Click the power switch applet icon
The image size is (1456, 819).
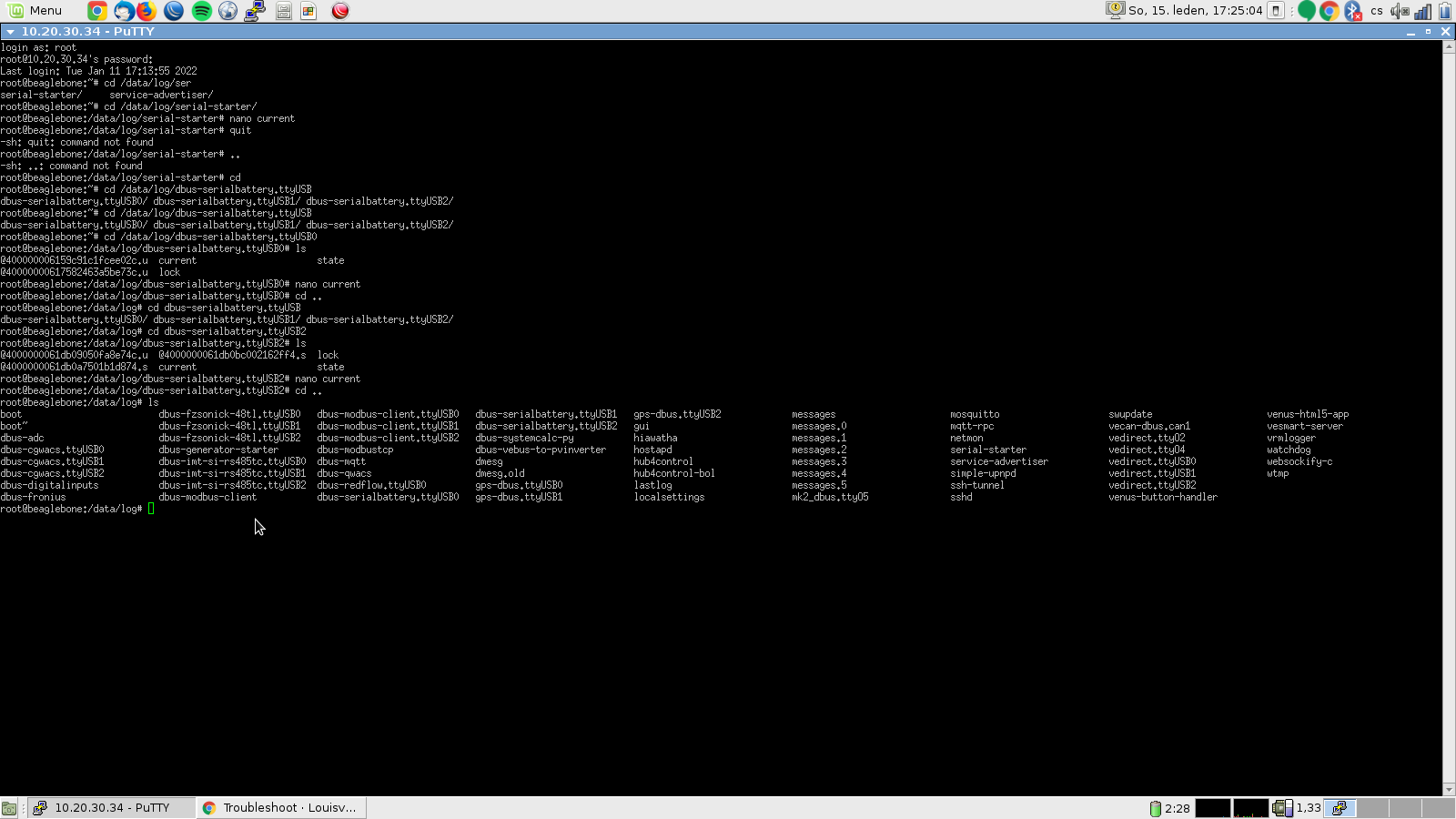tap(1276, 11)
